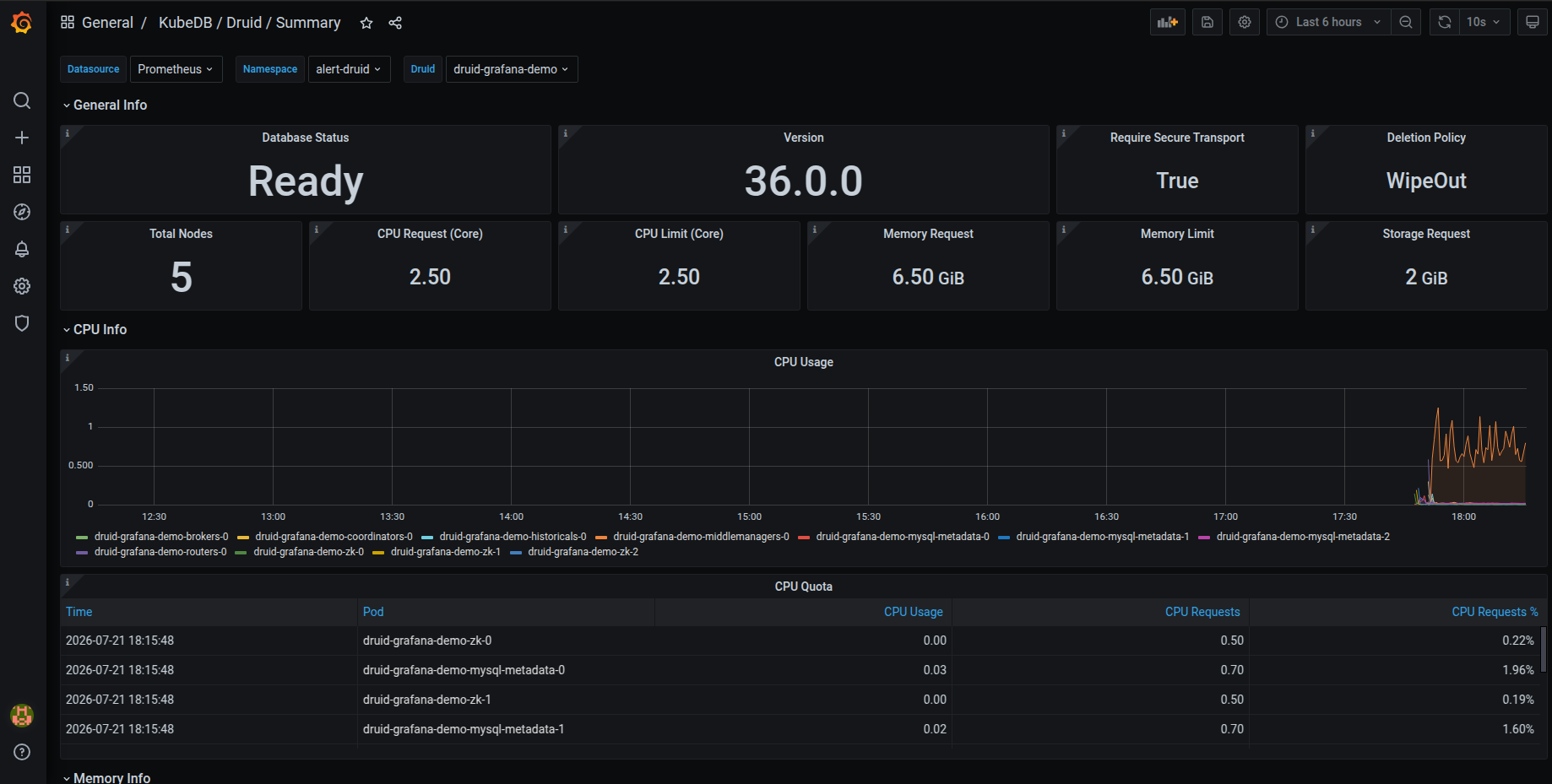This screenshot has height=784, width=1552.
Task: Save the dashboard with the disk icon
Action: tap(1207, 22)
